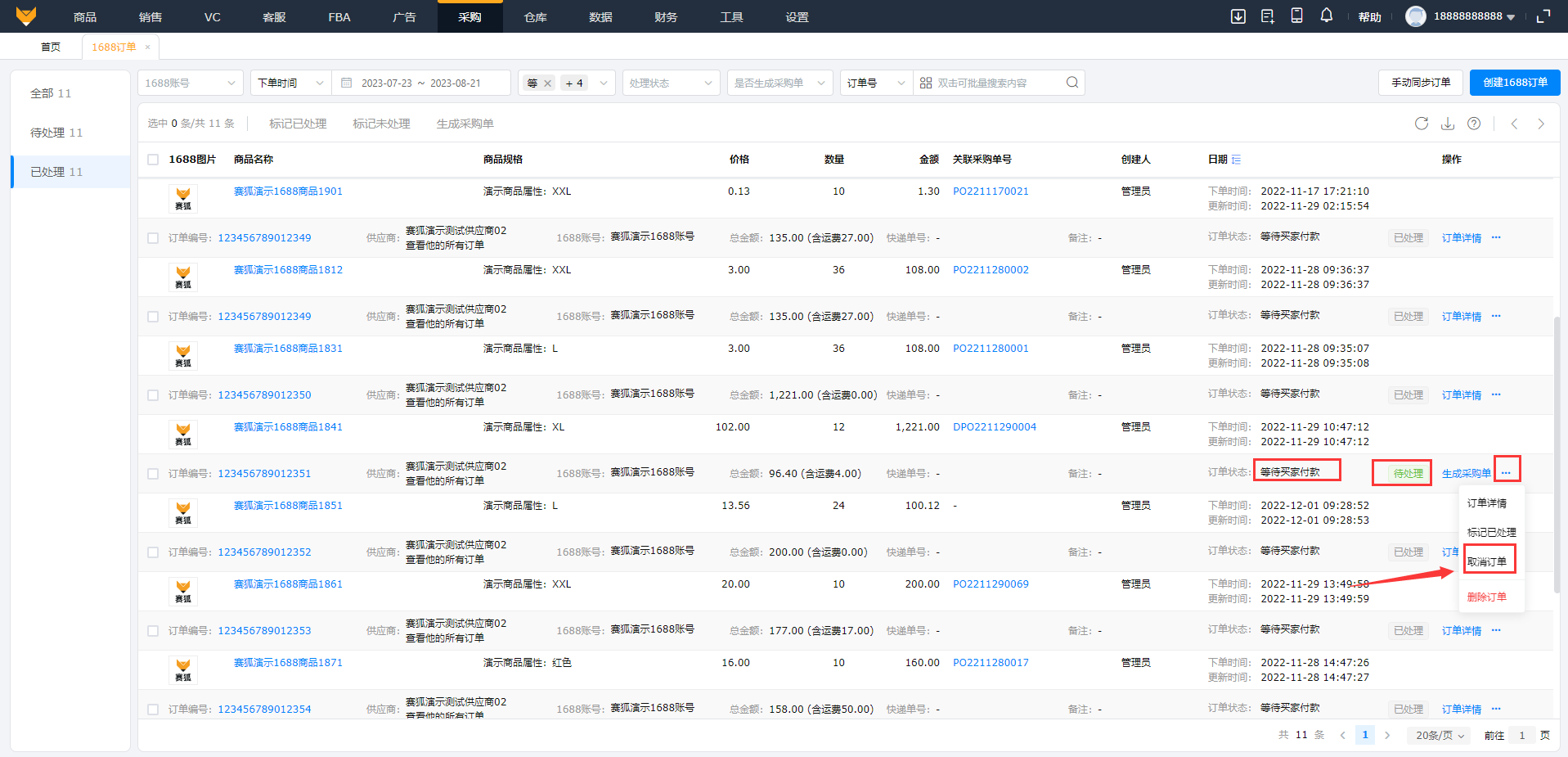Click the download center icon in top bar
Viewport: 1568px width, 757px height.
click(x=1238, y=16)
